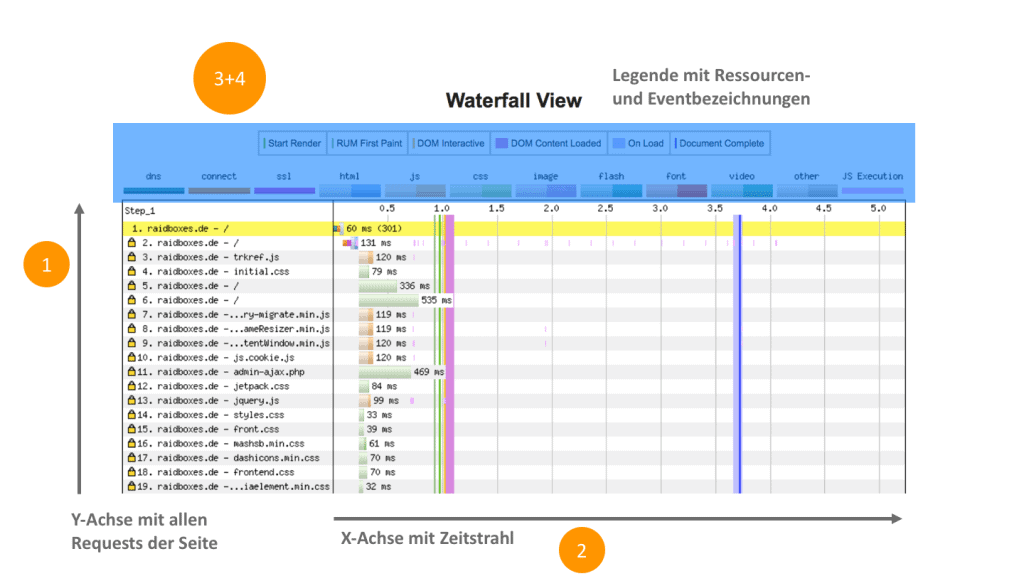
Task: Click the Step_1 header label
Action: tap(140, 211)
